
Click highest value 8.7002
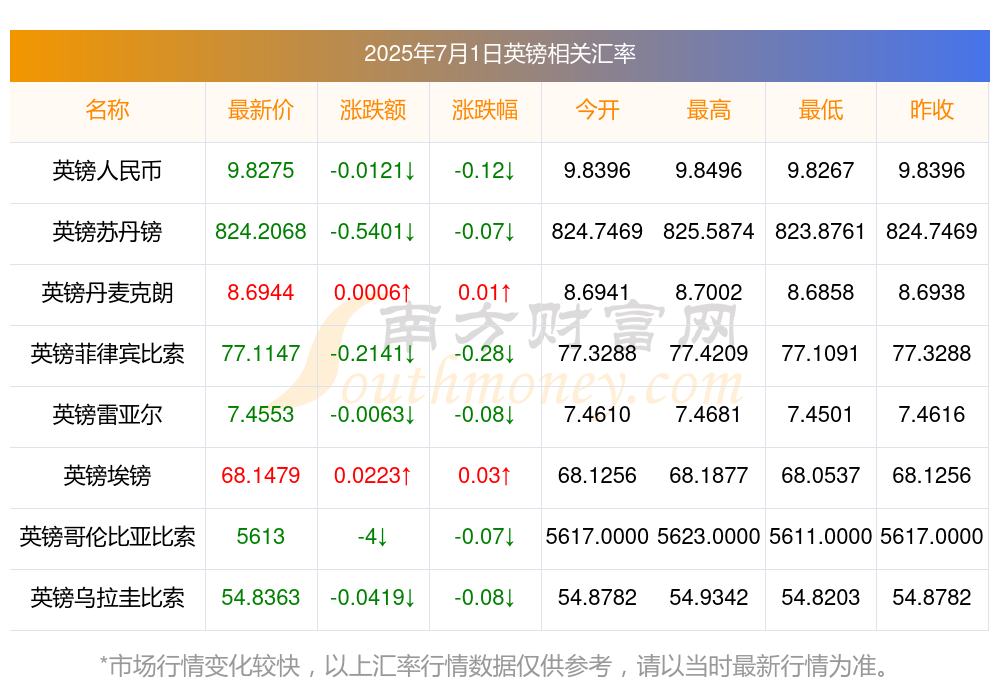click(x=709, y=293)
